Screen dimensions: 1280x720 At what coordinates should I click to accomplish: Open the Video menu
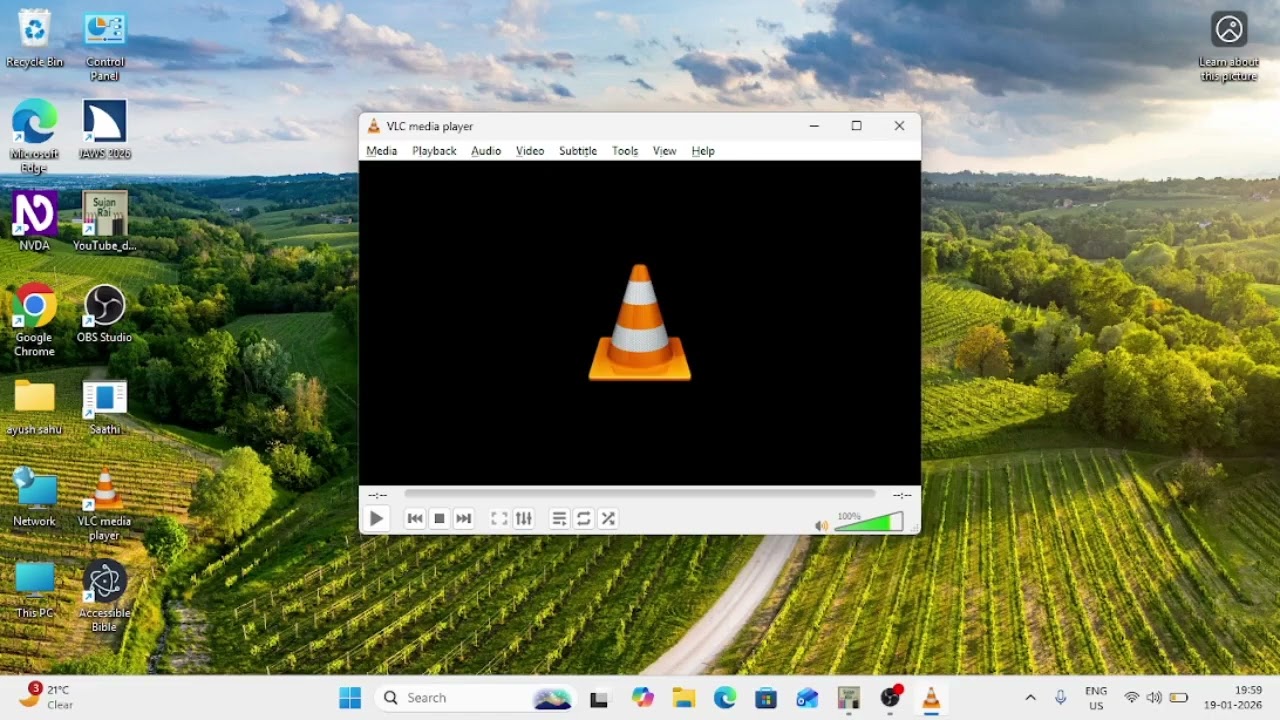point(530,151)
